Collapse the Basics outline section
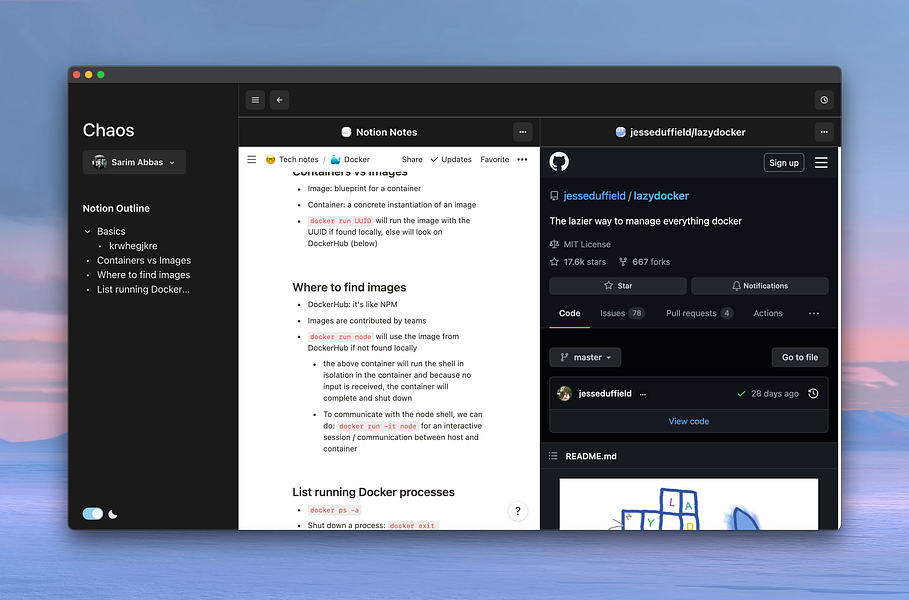Screen dimensions: 909x600 tap(88, 231)
